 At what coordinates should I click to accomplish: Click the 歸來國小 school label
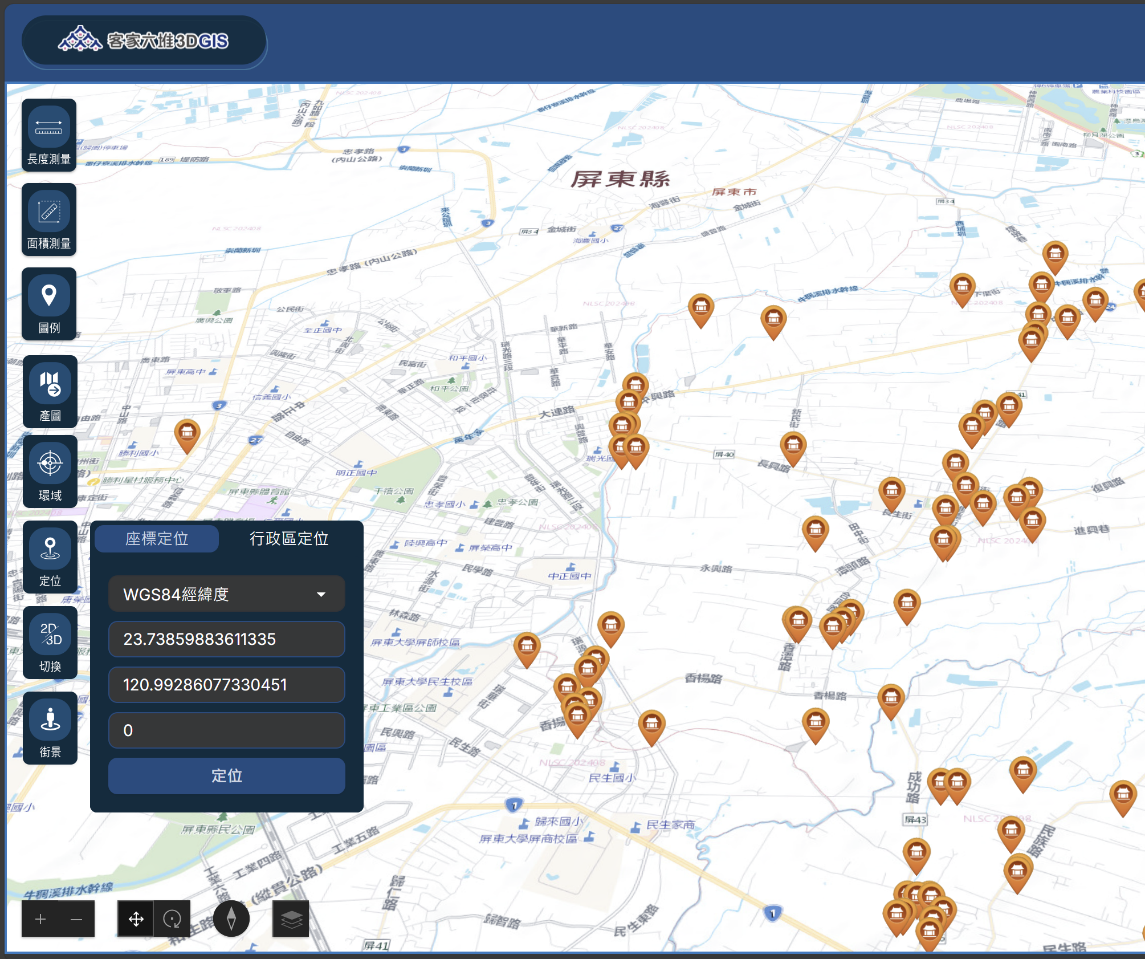[559, 822]
